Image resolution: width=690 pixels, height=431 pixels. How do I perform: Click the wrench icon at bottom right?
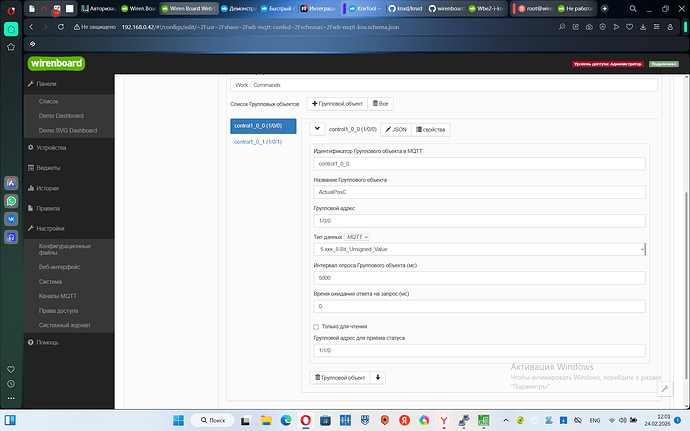click(x=665, y=388)
